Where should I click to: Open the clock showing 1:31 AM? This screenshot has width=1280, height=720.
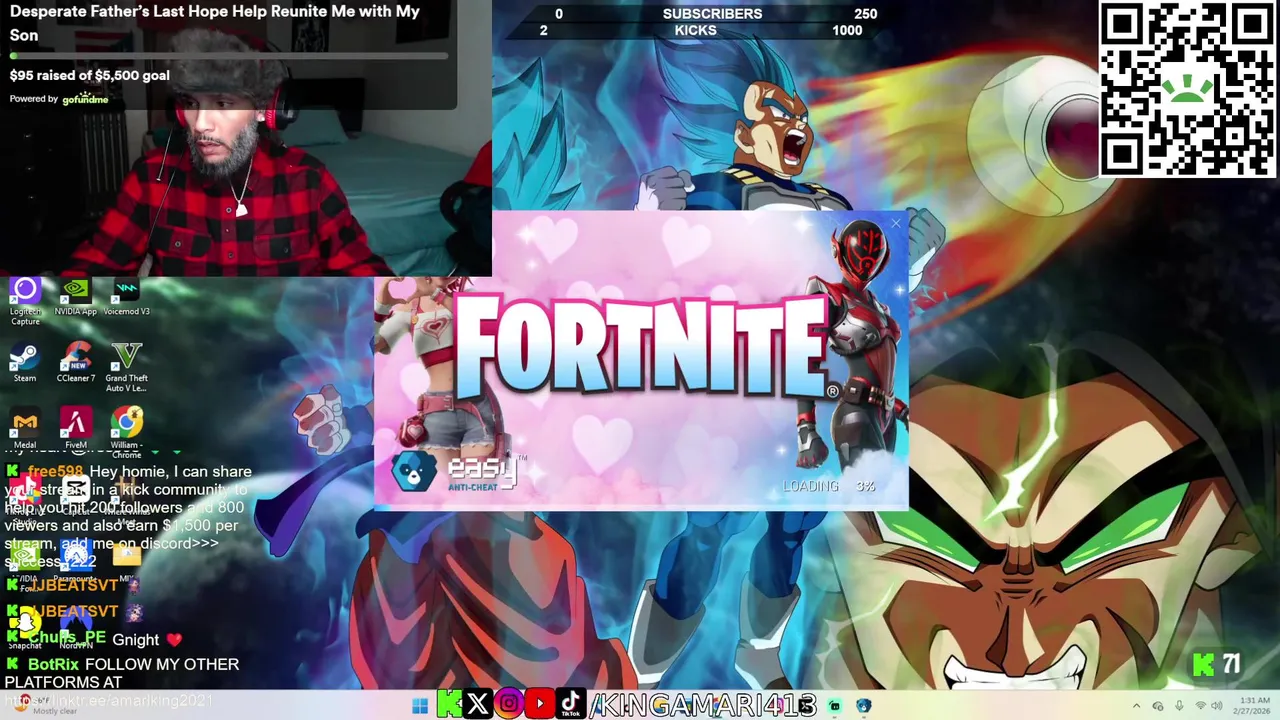click(1254, 706)
